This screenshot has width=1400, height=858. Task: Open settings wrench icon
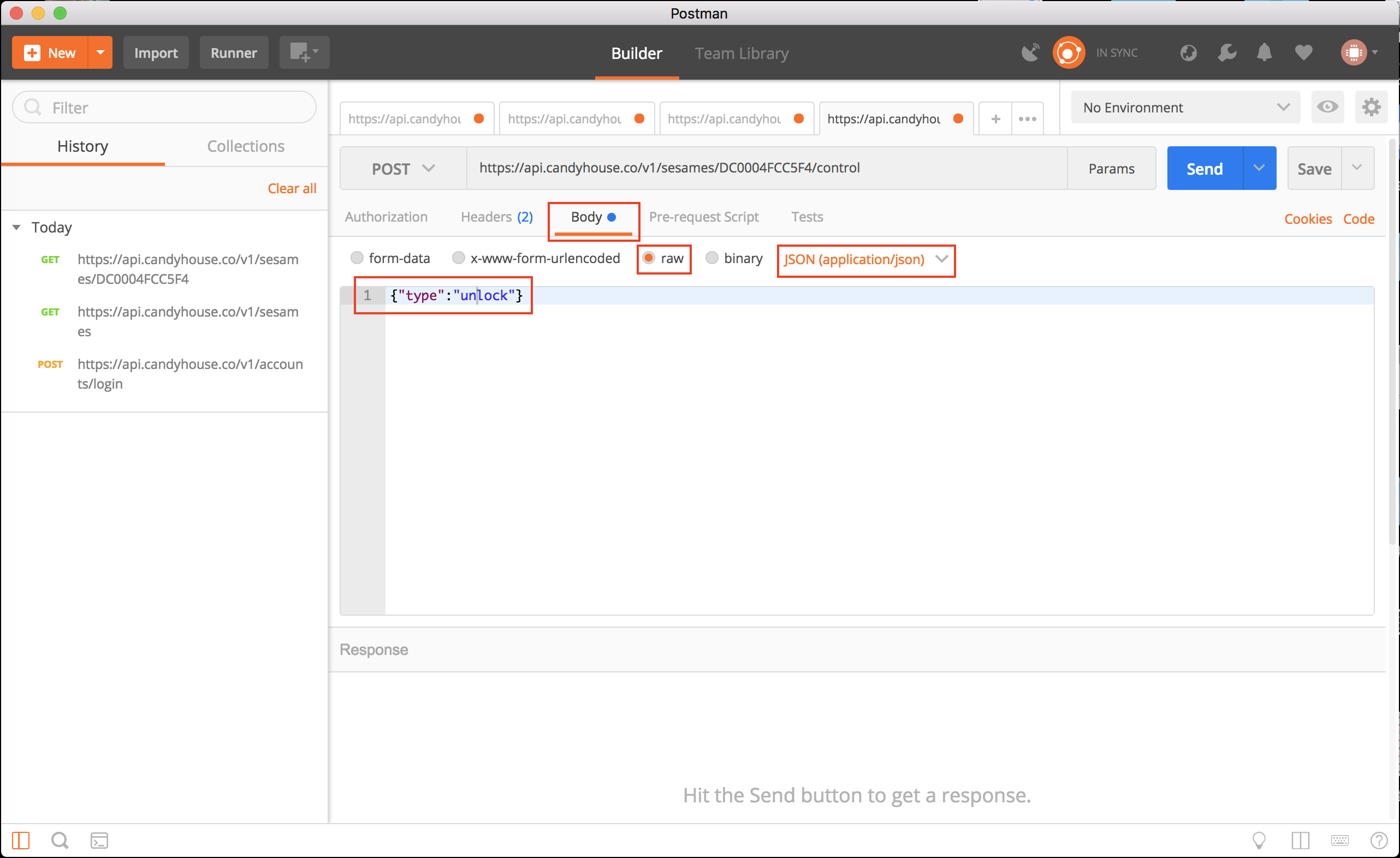click(1227, 53)
